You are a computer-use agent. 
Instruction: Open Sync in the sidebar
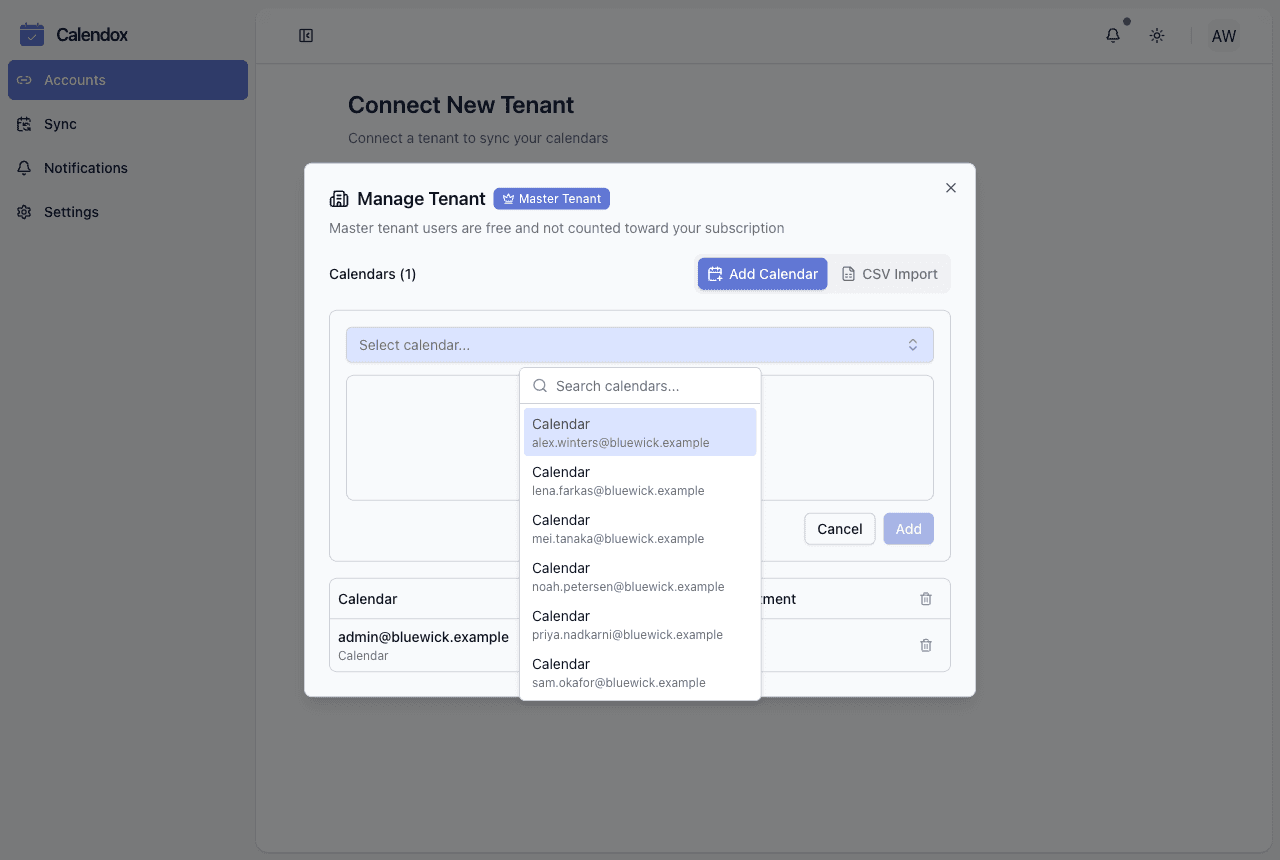[x=128, y=124]
